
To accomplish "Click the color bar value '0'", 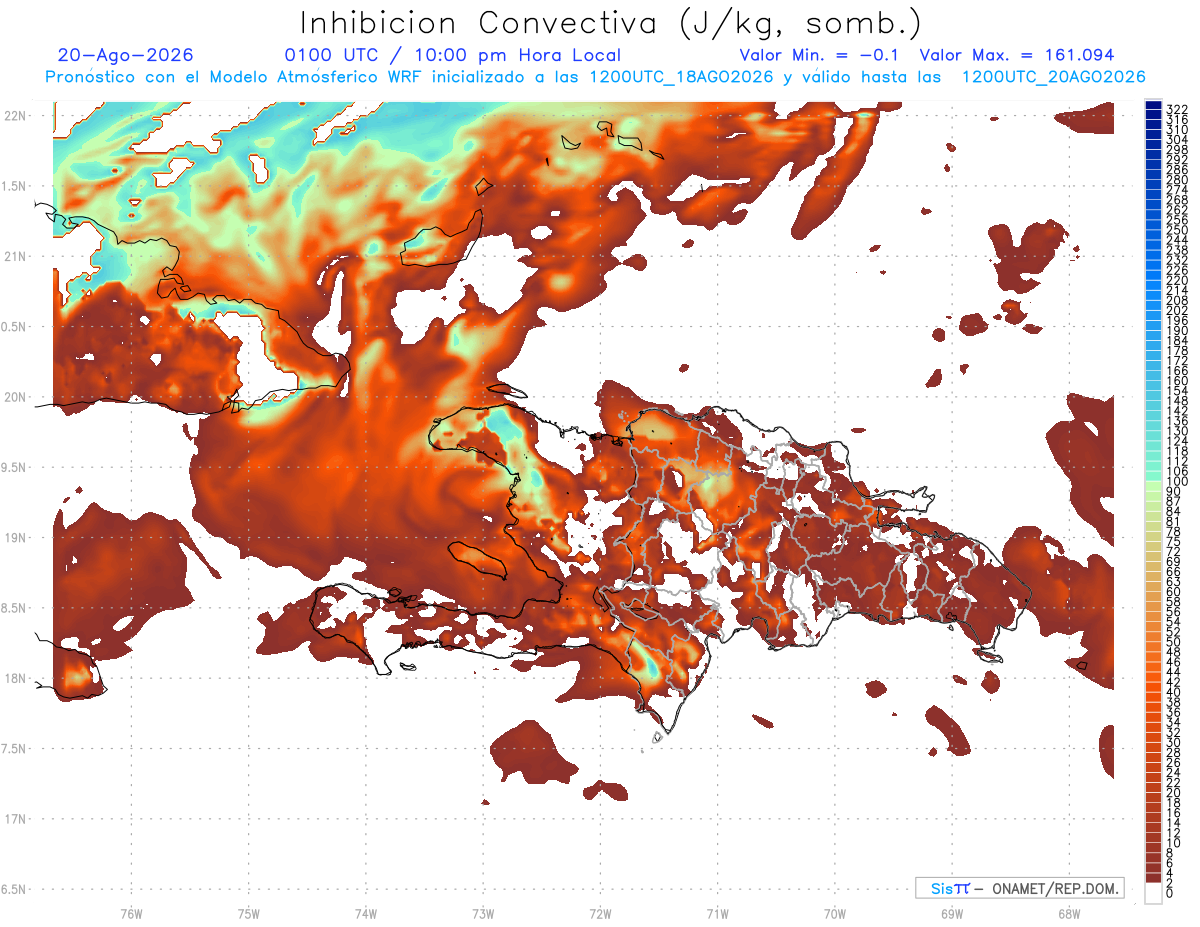I will coord(1171,894).
